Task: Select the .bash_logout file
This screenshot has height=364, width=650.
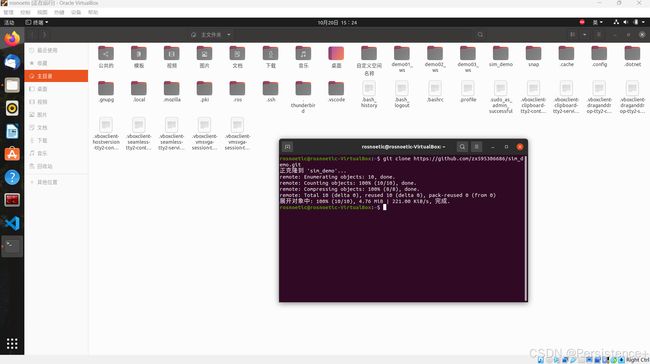Action: pos(401,95)
